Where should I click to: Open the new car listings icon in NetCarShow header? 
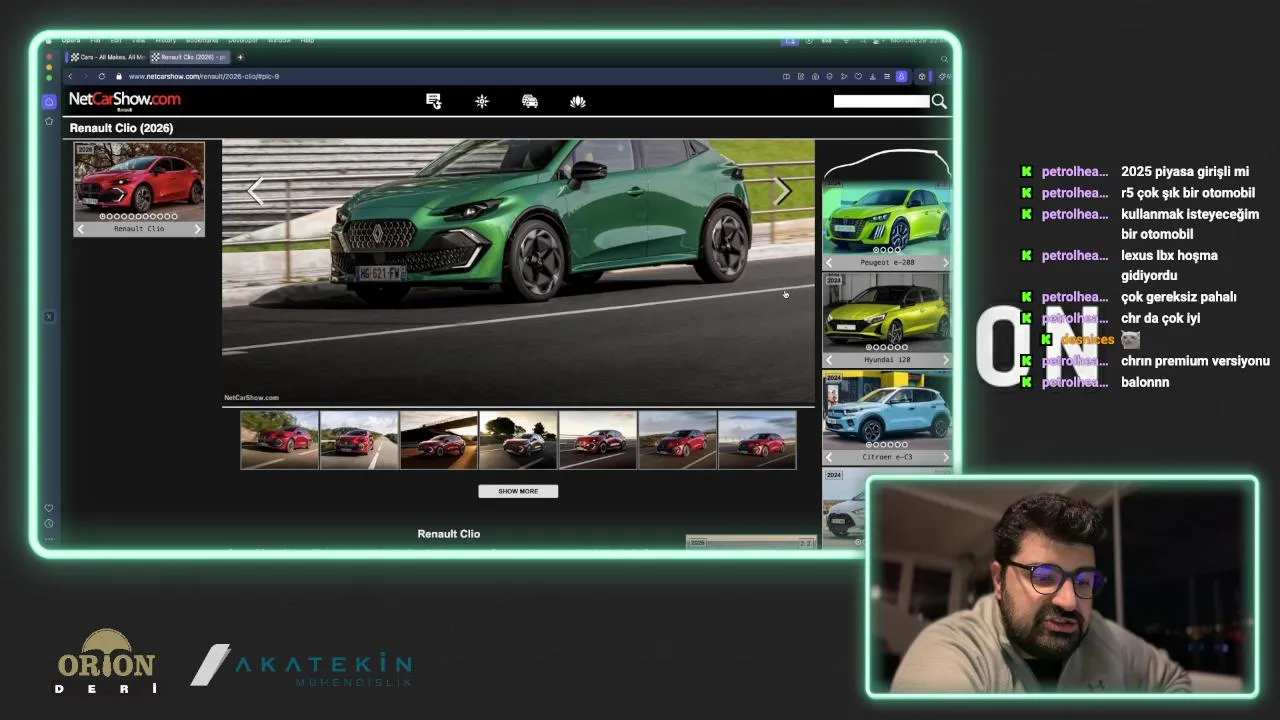pos(433,101)
